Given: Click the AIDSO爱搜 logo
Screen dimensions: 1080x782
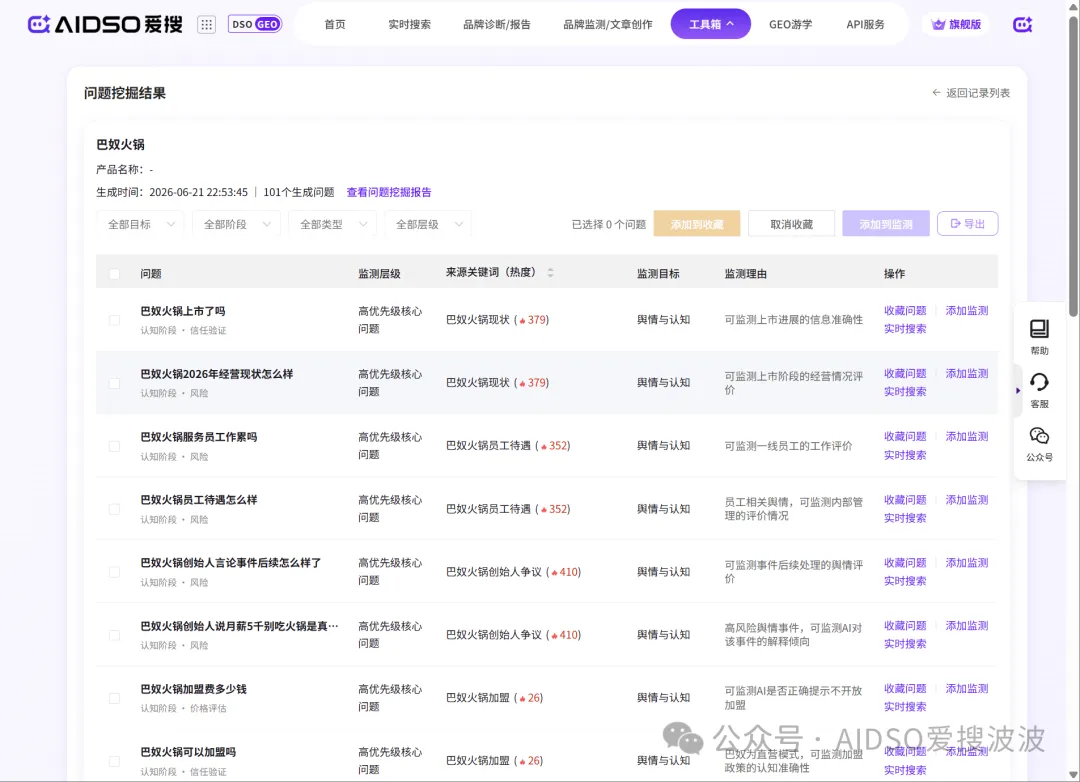Looking at the screenshot, I should [105, 25].
